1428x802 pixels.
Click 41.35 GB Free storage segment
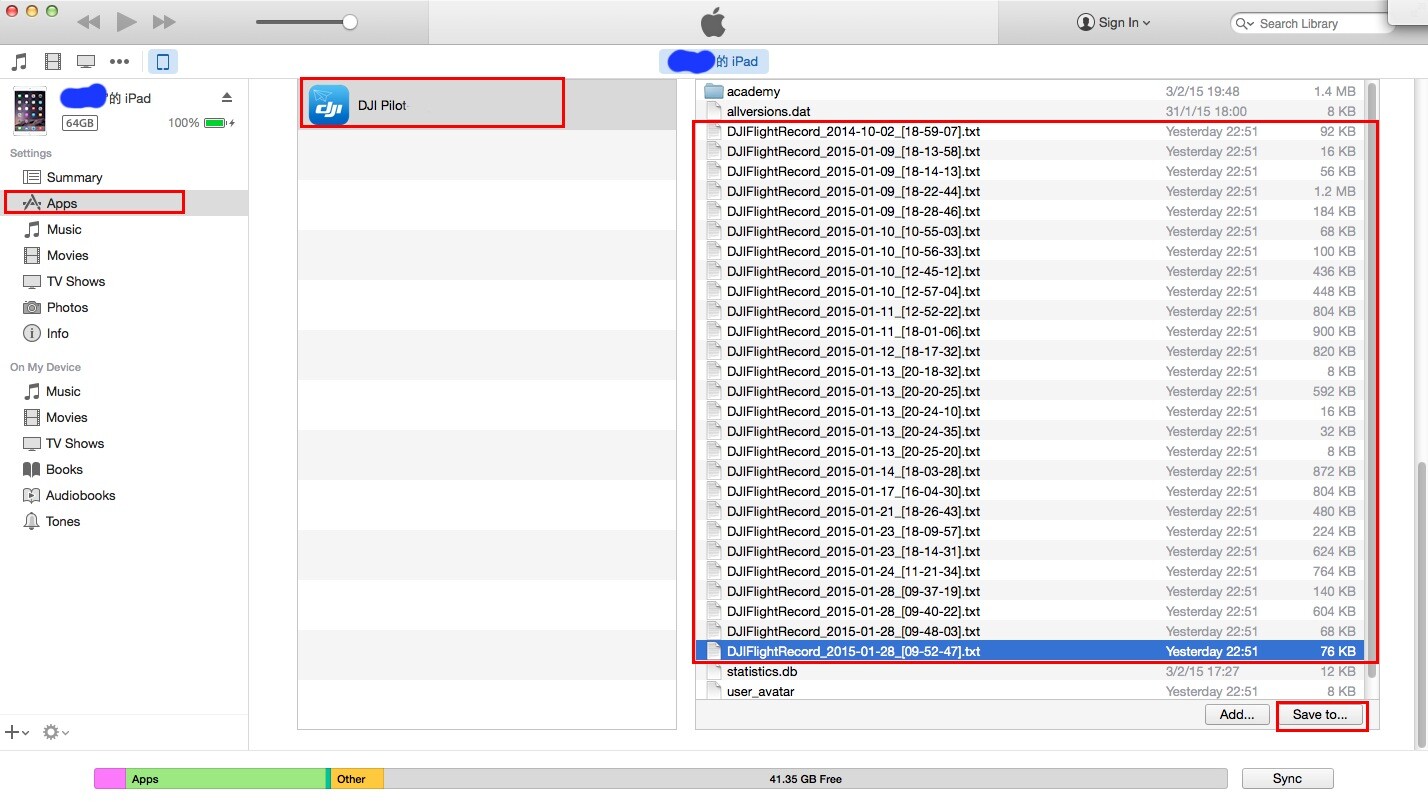[x=805, y=779]
